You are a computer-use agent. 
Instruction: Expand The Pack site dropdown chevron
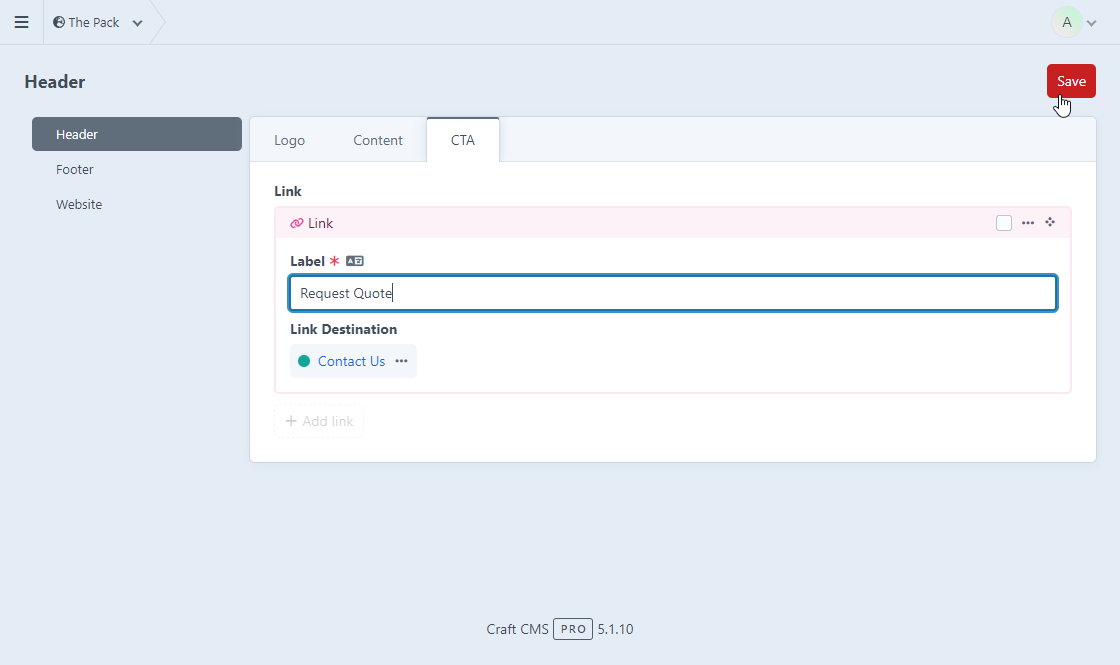pyautogui.click(x=137, y=23)
